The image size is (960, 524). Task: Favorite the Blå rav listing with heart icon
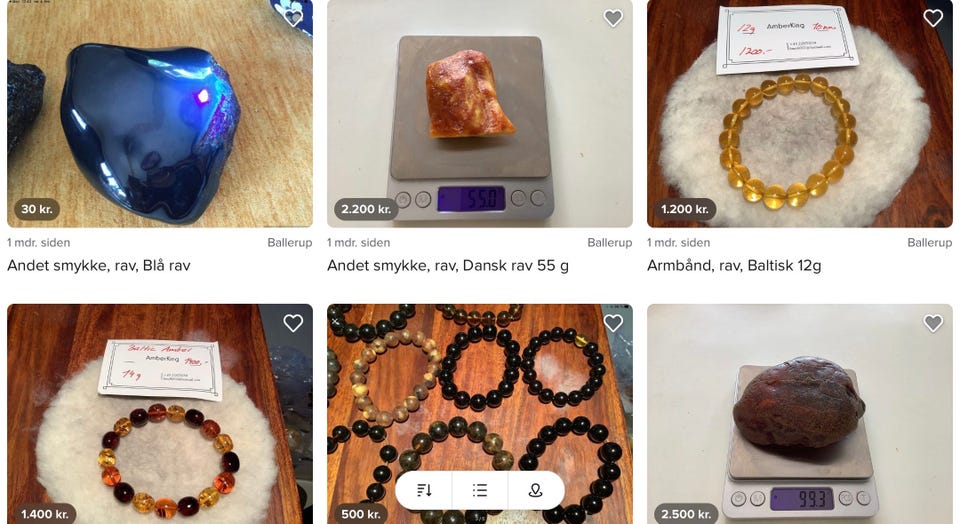[293, 18]
